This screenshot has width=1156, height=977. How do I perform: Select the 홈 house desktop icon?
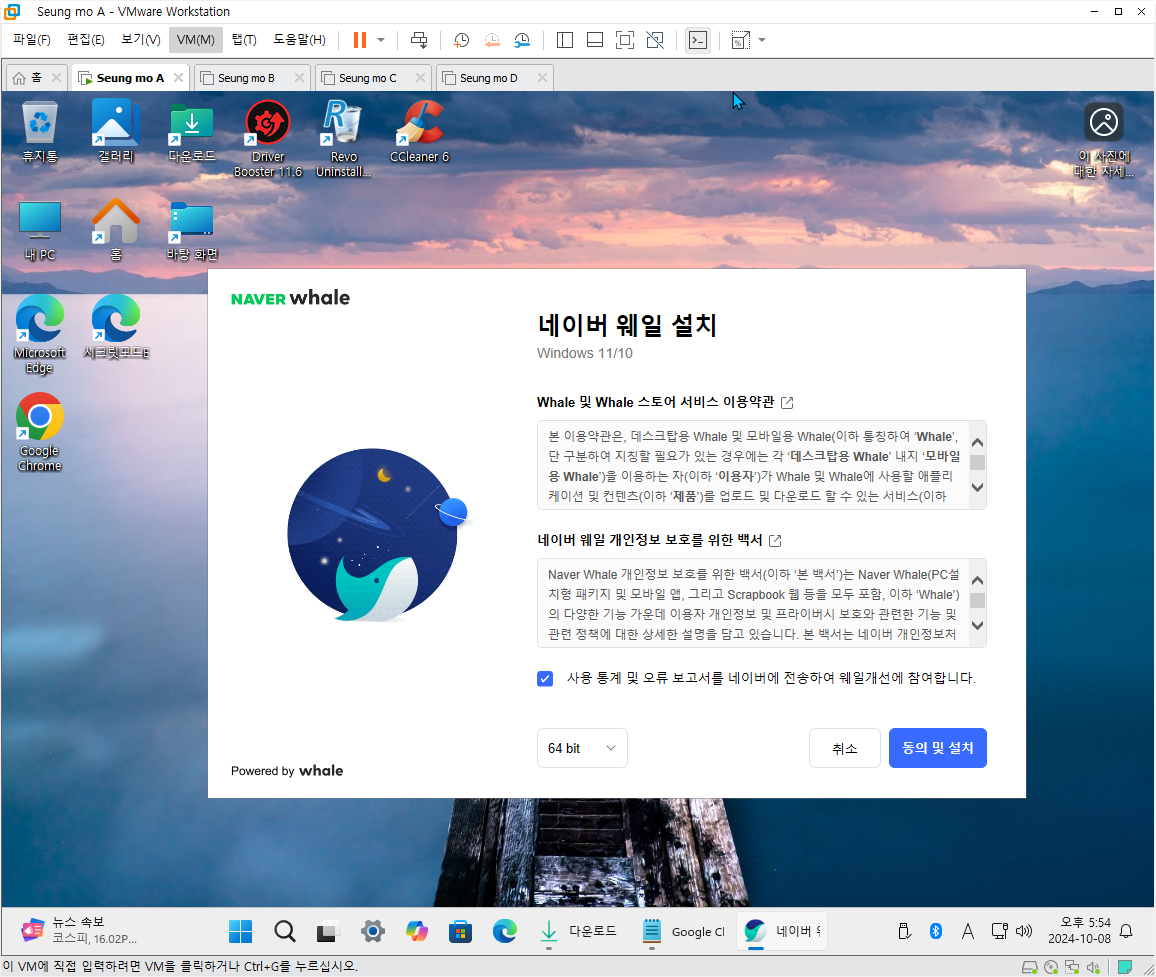[x=116, y=230]
